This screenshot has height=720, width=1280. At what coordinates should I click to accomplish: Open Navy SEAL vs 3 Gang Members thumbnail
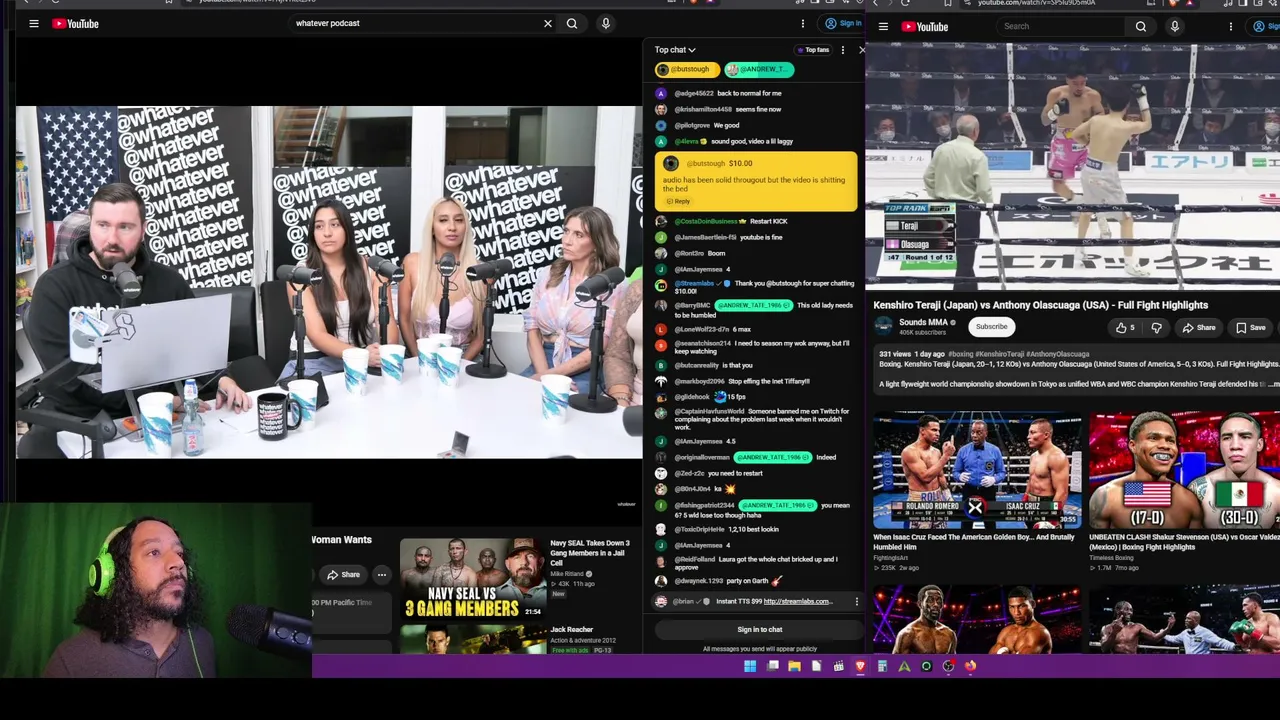[x=472, y=578]
